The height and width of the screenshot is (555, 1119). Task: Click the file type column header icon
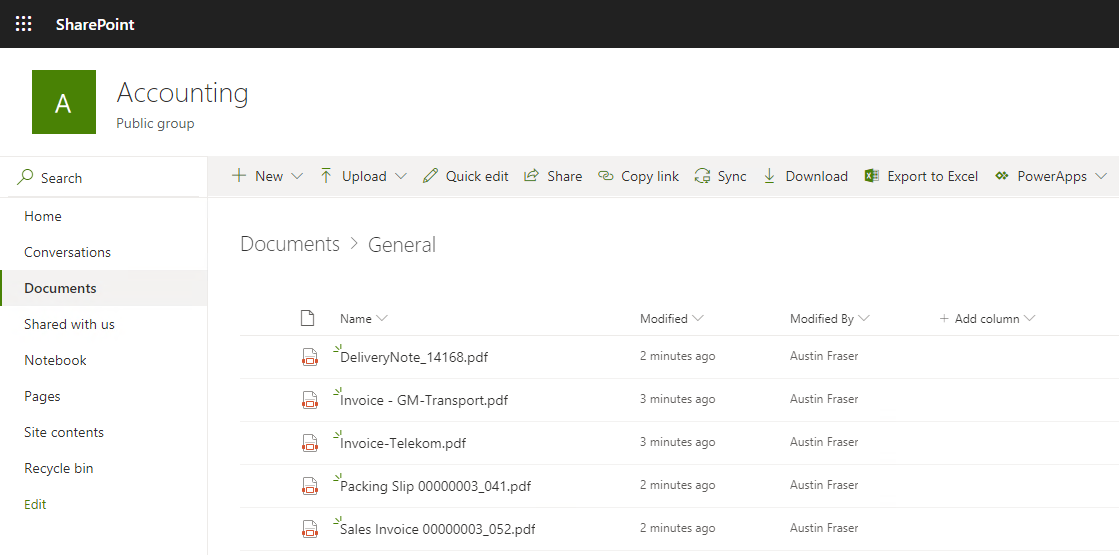(x=308, y=318)
